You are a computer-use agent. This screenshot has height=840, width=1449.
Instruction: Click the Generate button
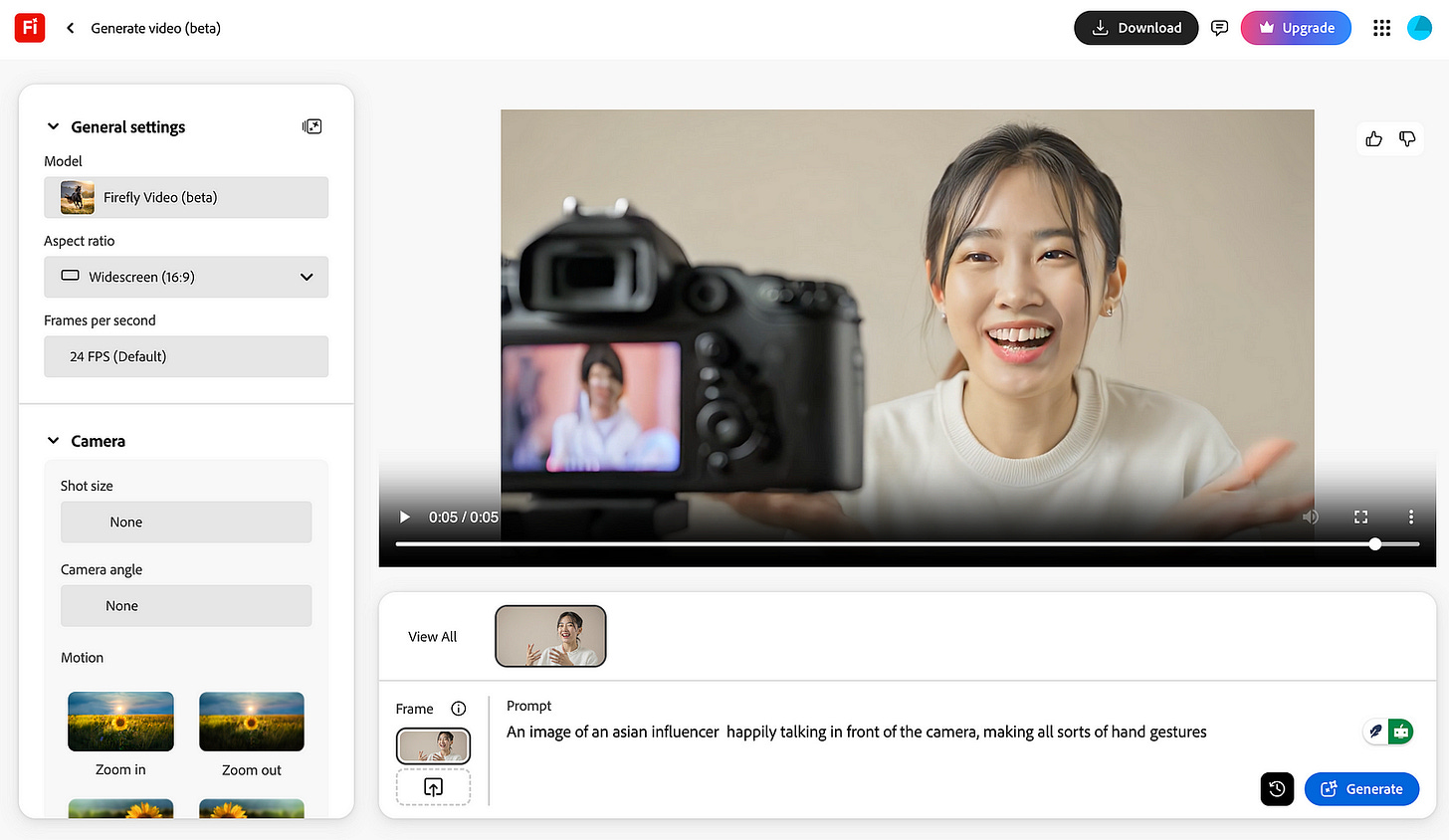[1361, 789]
